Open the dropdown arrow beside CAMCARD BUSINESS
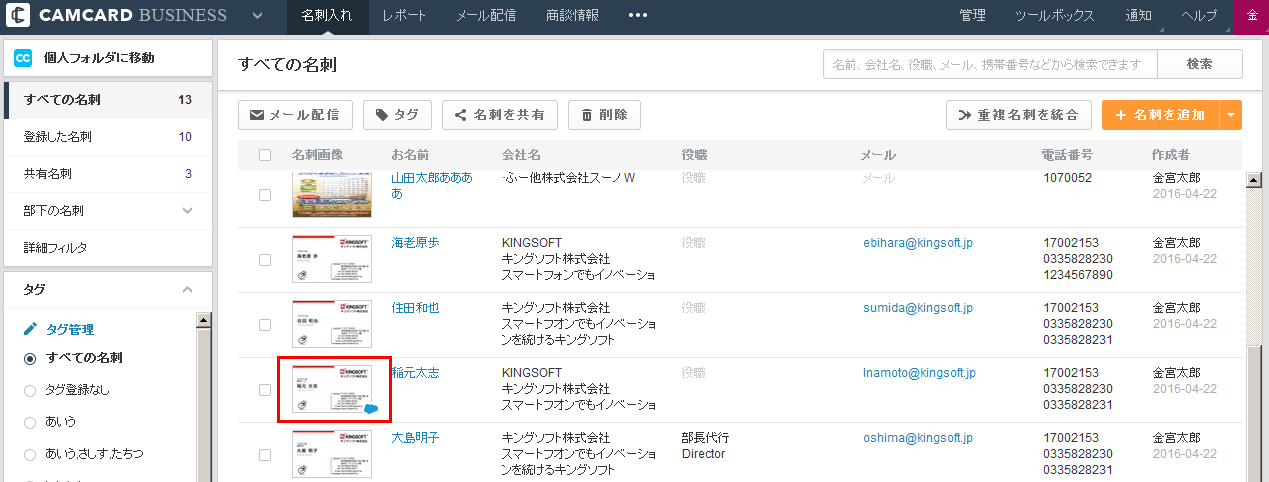 pos(258,16)
